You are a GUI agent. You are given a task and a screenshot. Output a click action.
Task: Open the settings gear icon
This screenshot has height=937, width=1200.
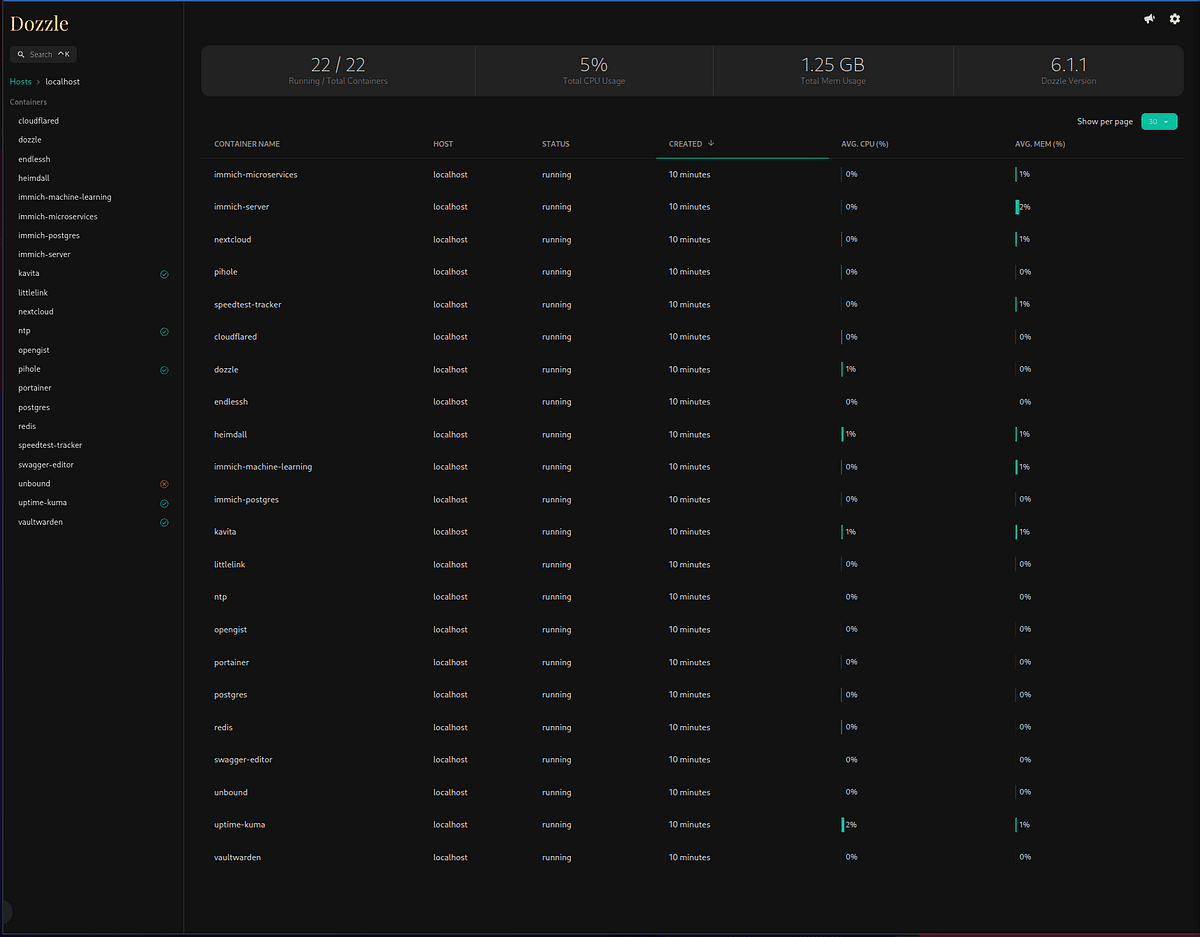point(1175,19)
